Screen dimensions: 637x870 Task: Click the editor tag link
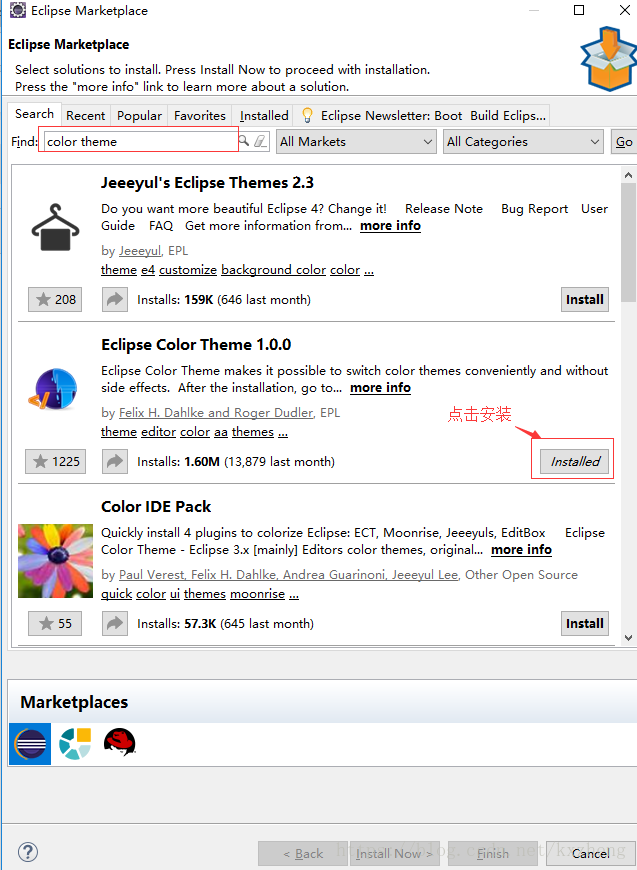click(158, 432)
